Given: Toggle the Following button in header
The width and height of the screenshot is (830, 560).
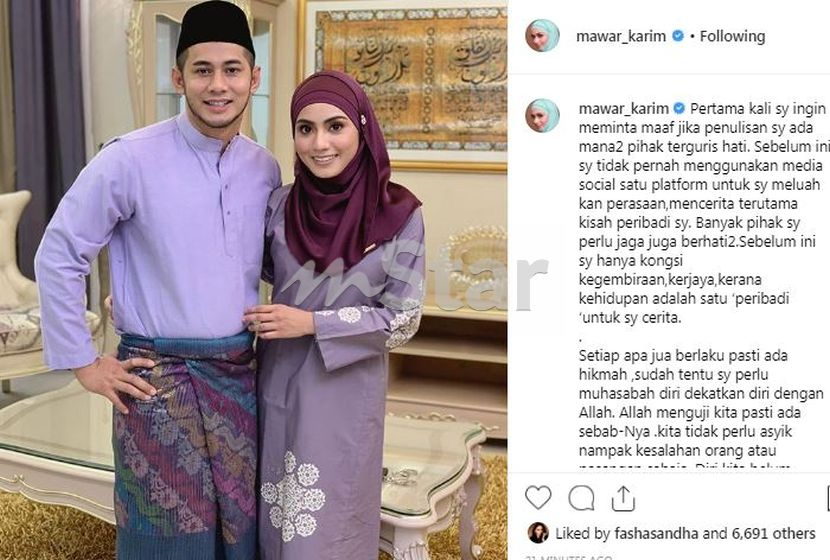Looking at the screenshot, I should click(732, 37).
